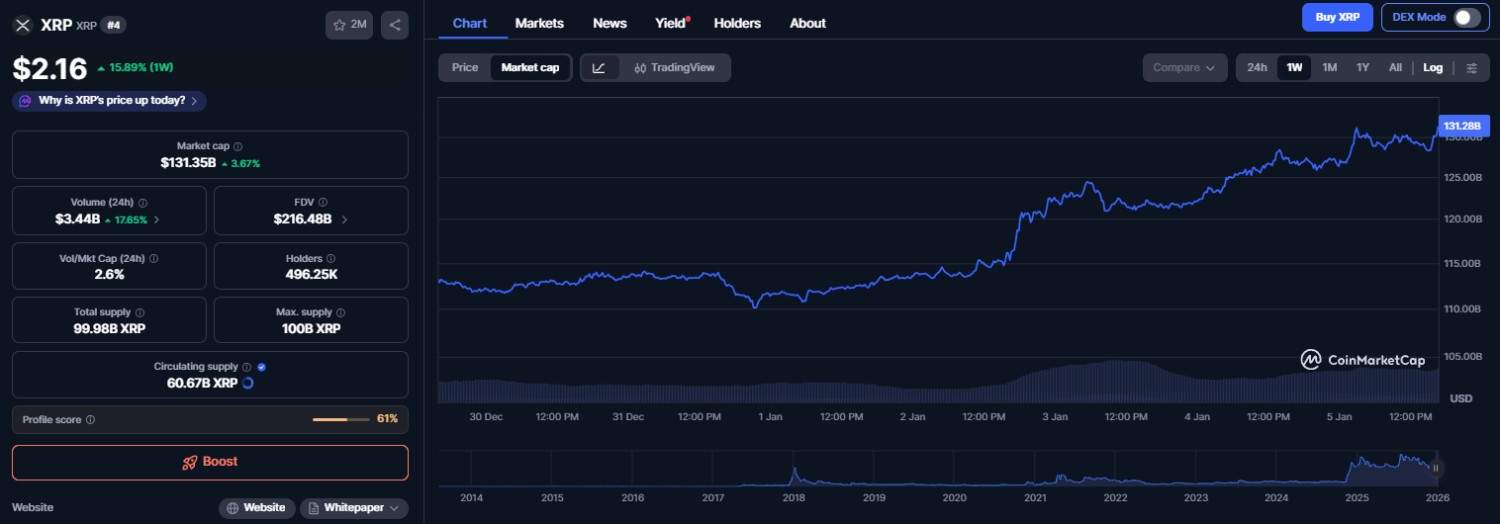Select Price view instead of Market cap
Image resolution: width=1500 pixels, height=524 pixels.
(465, 68)
